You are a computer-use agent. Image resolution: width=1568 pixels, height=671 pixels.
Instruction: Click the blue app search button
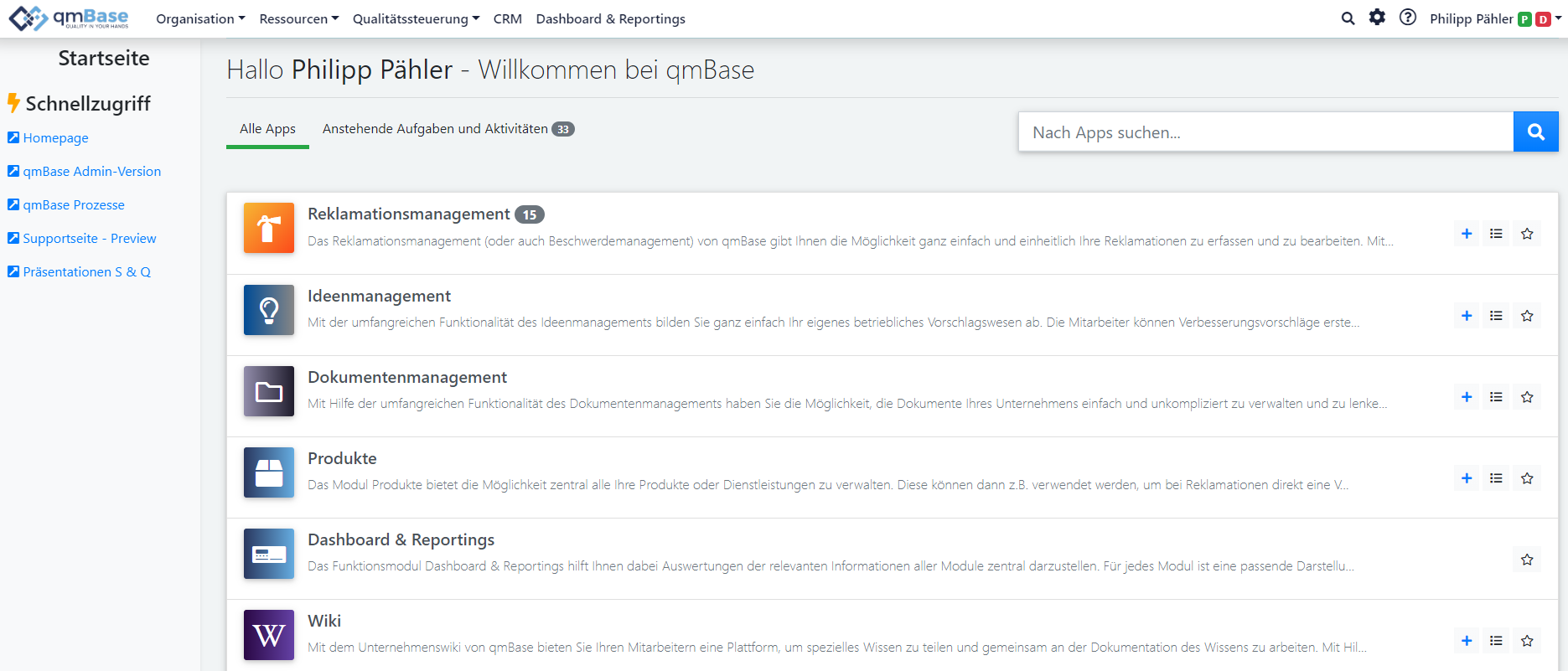tap(1536, 132)
